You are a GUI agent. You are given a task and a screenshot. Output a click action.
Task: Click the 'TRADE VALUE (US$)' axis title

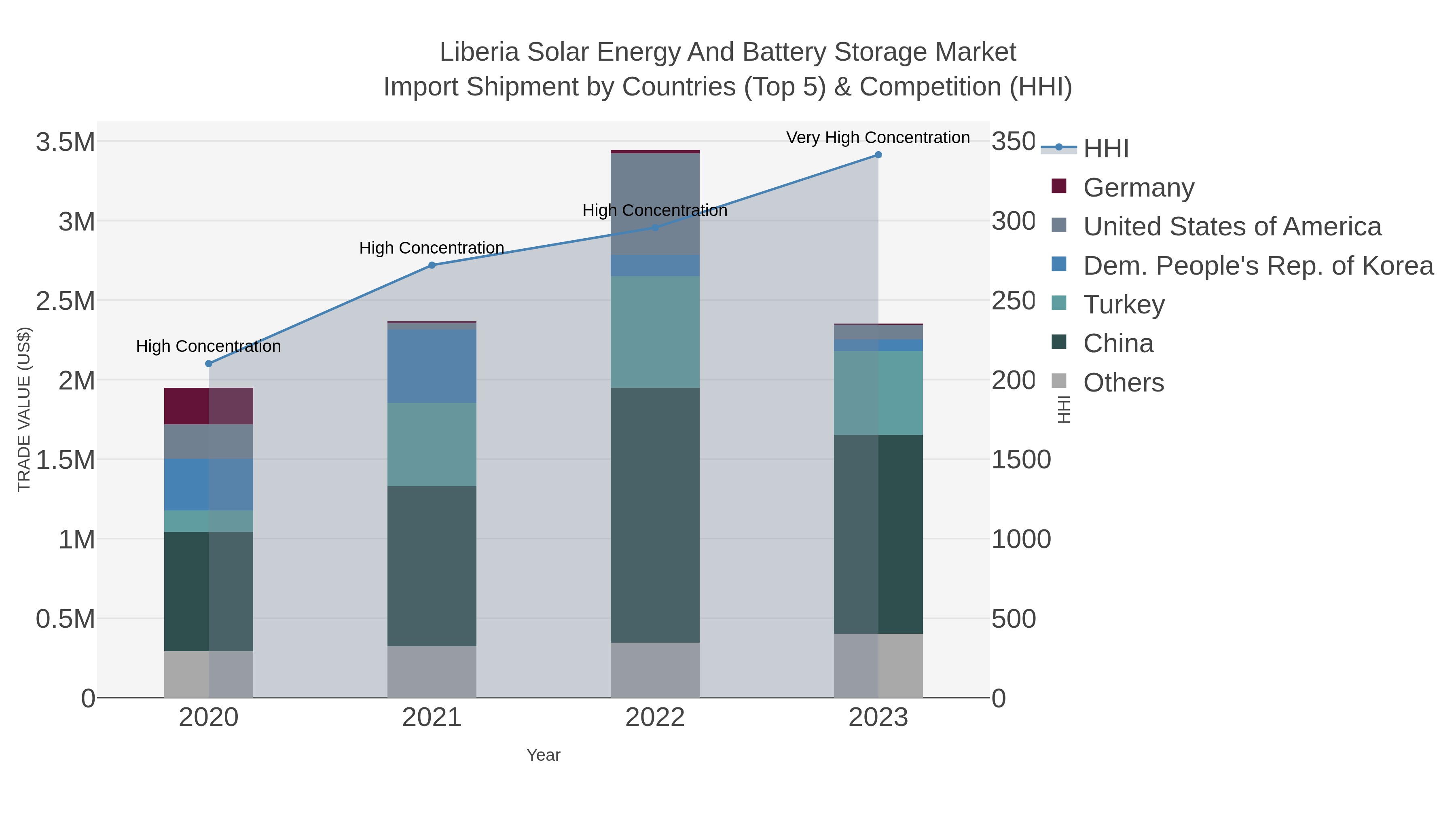pyautogui.click(x=24, y=410)
